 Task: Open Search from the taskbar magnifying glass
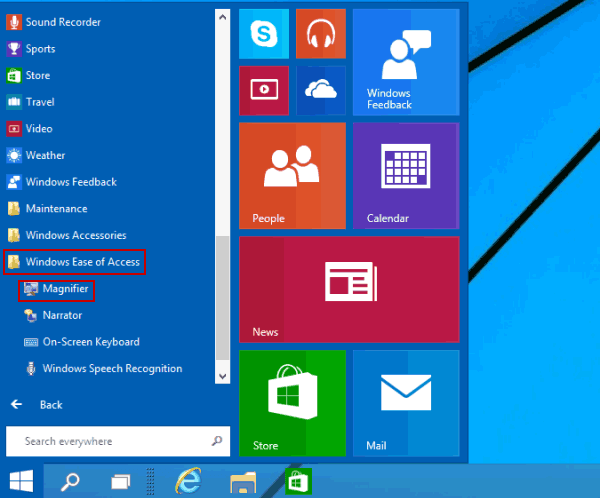pos(70,482)
